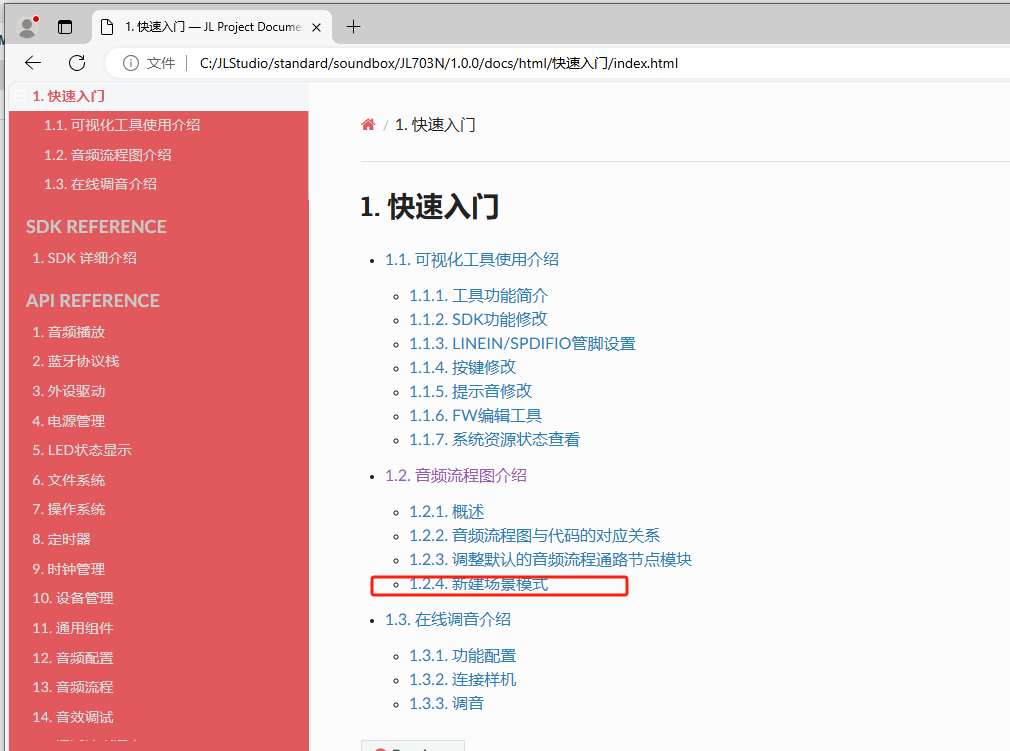Follow the 1.1.1. 工具功能简介 link

[x=479, y=296]
